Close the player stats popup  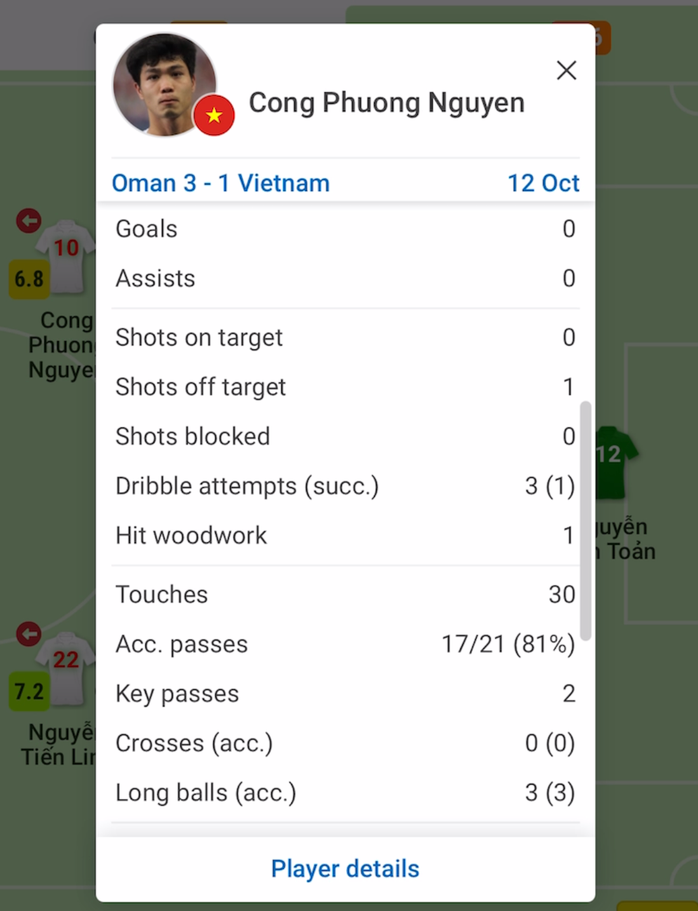(566, 70)
